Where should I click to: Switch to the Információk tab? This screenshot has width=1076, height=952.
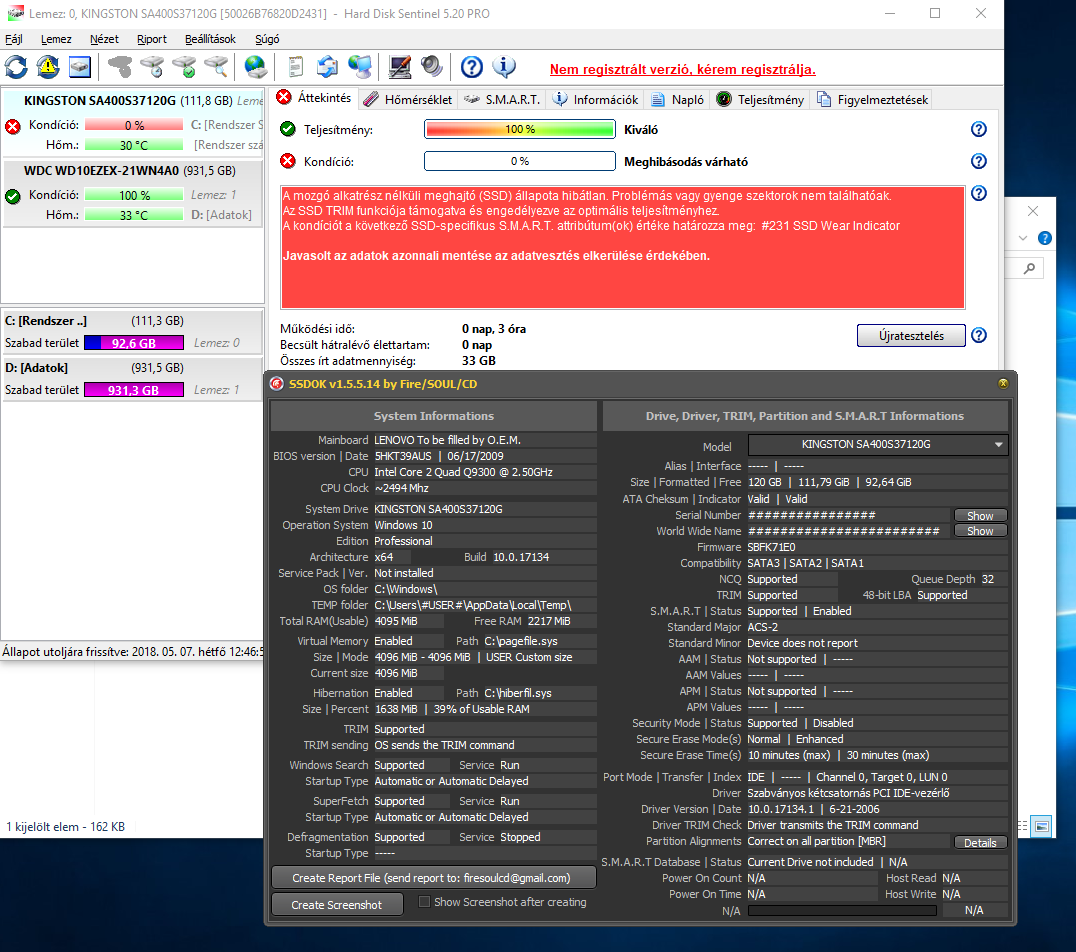click(596, 100)
